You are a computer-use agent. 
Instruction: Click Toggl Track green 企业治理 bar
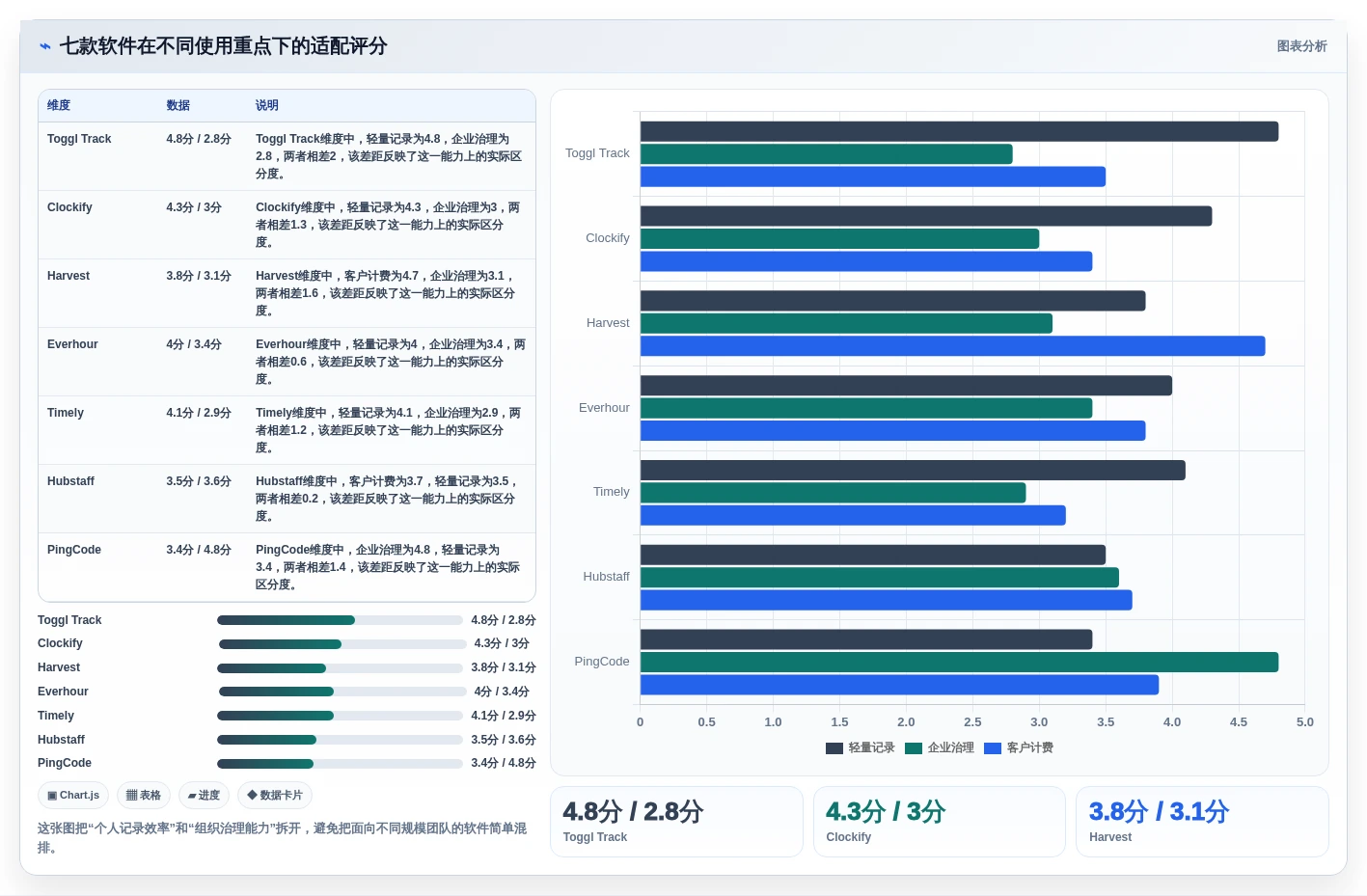pos(827,154)
